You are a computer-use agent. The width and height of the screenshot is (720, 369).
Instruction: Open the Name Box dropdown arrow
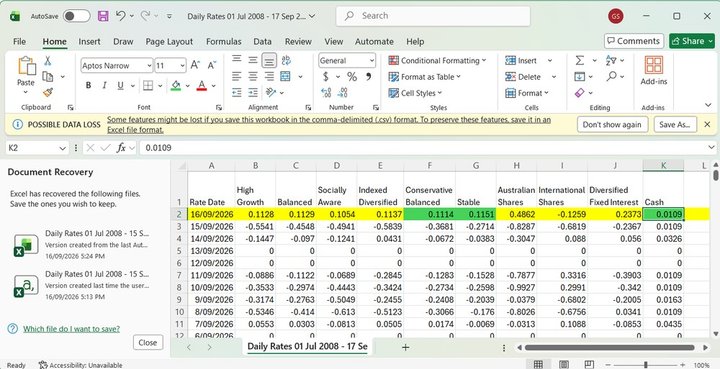[x=62, y=148]
